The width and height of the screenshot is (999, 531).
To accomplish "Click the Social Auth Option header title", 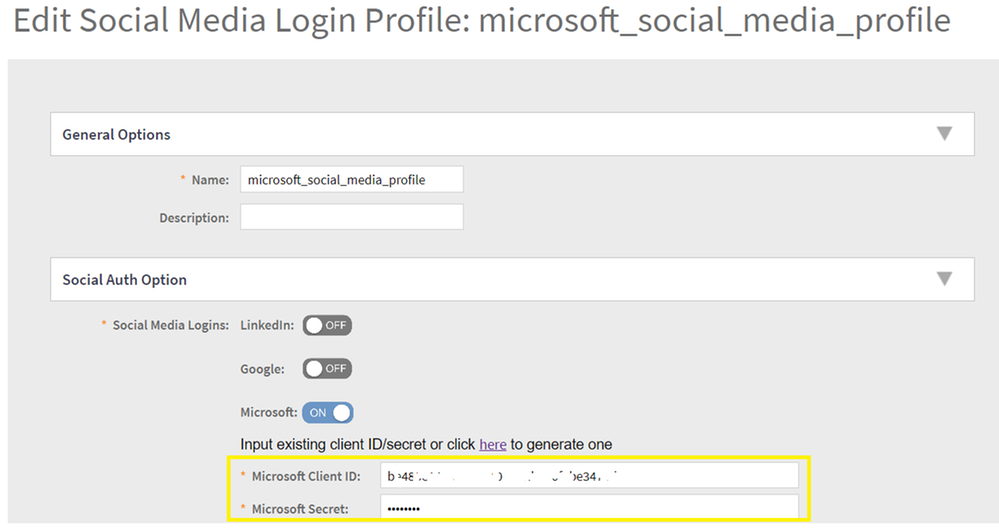I will [x=124, y=280].
